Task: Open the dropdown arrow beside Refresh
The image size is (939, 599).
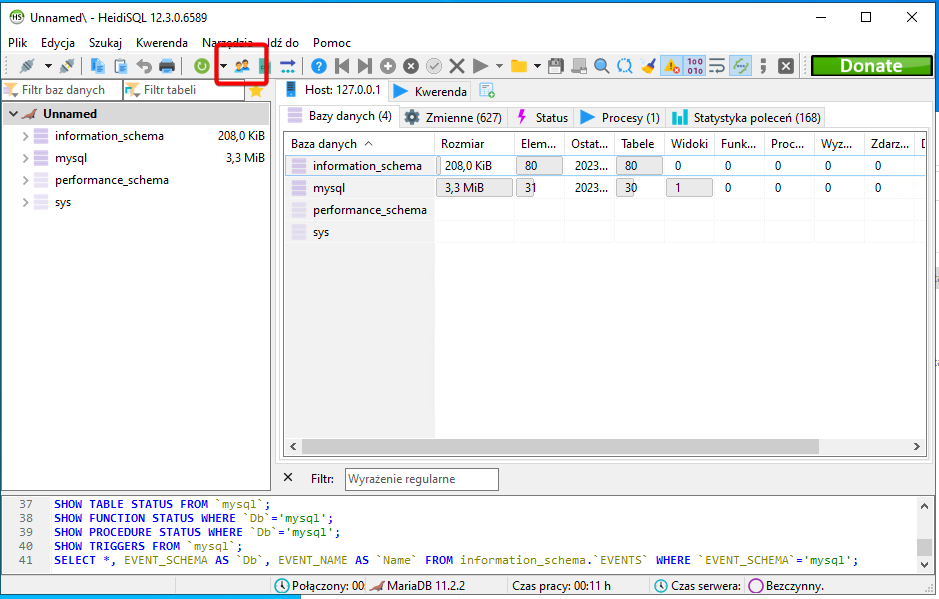Action: click(x=223, y=66)
